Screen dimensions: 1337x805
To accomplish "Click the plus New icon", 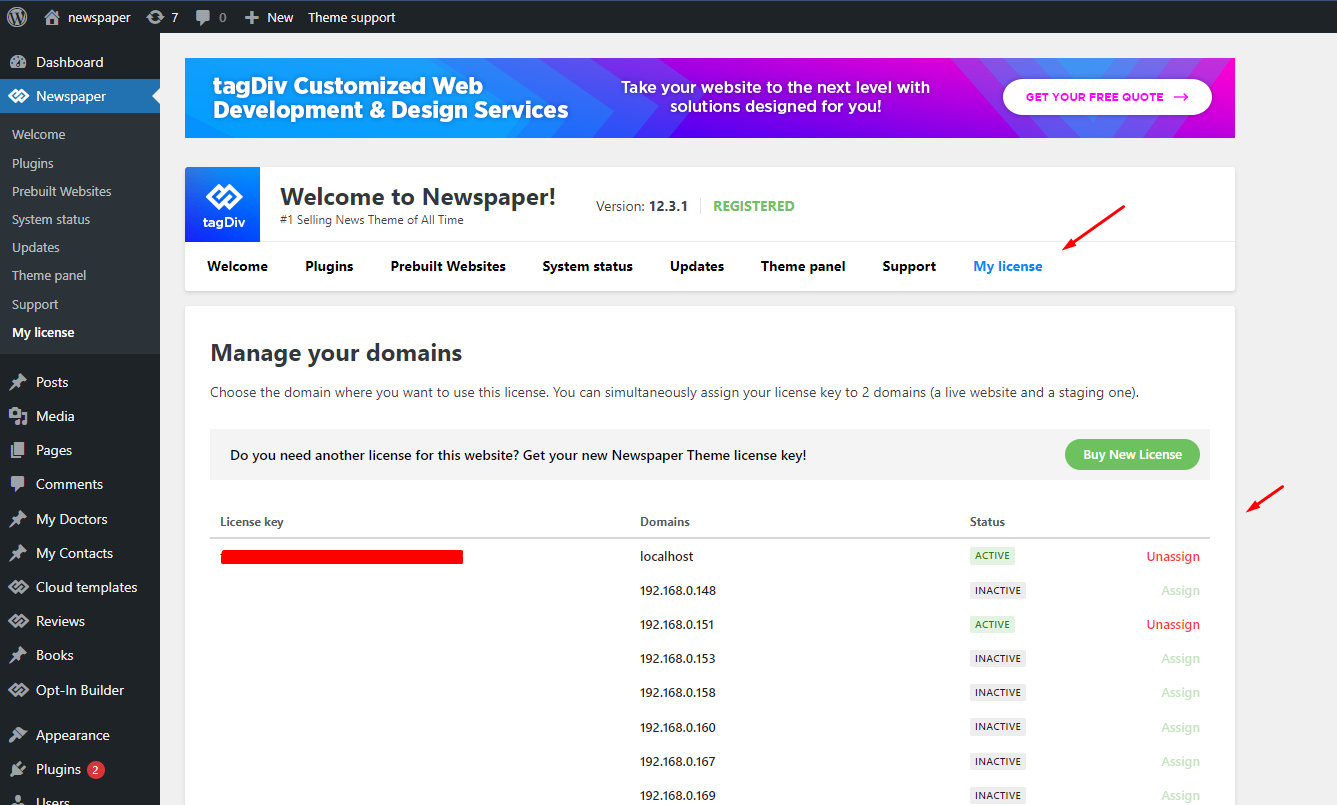I will [x=252, y=17].
